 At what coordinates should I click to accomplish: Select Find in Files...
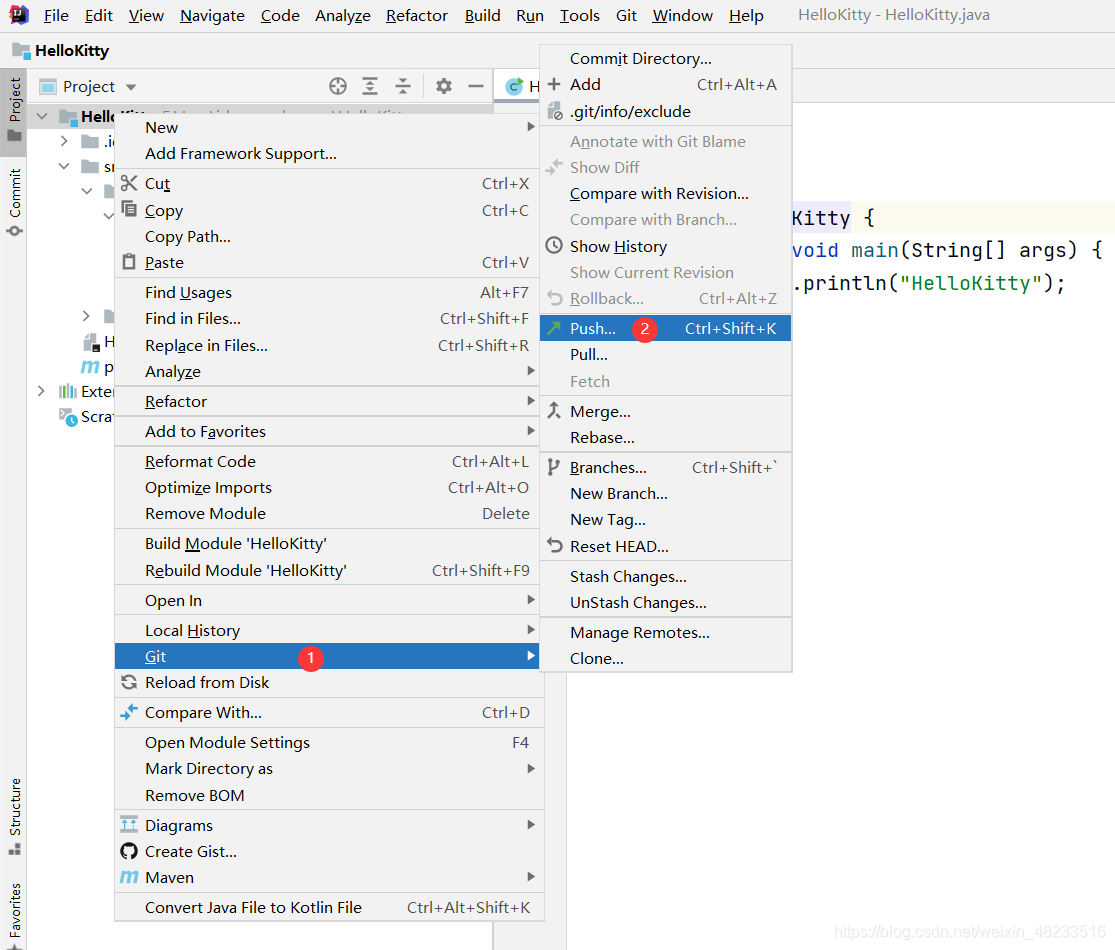(329, 319)
